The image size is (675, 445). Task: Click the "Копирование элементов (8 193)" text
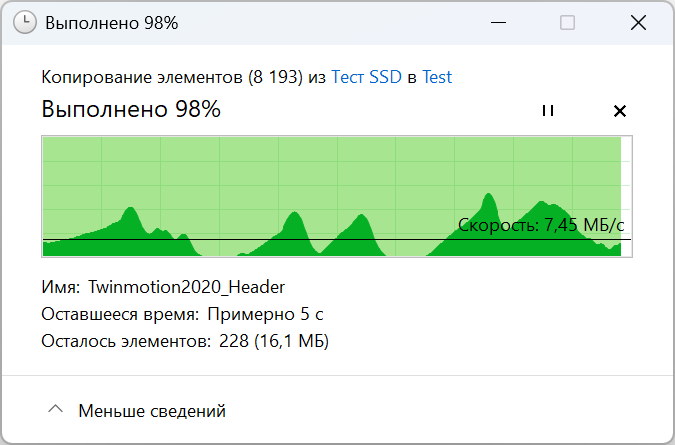point(172,77)
